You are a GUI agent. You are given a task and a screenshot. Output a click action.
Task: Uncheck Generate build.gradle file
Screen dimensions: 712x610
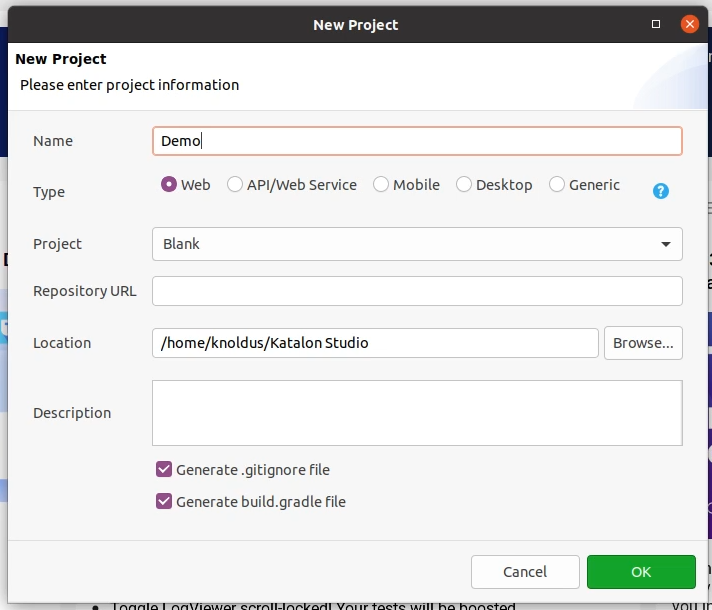tap(165, 501)
